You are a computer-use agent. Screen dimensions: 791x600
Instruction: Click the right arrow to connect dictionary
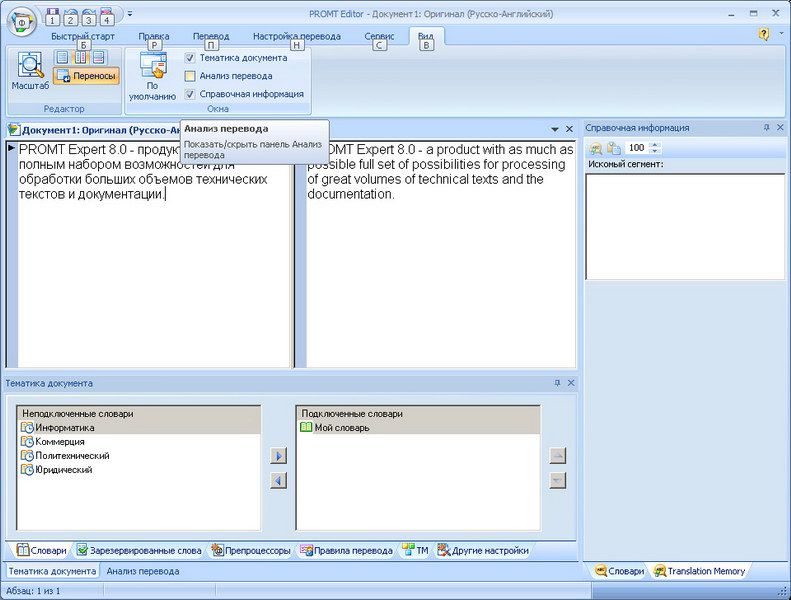pos(279,456)
